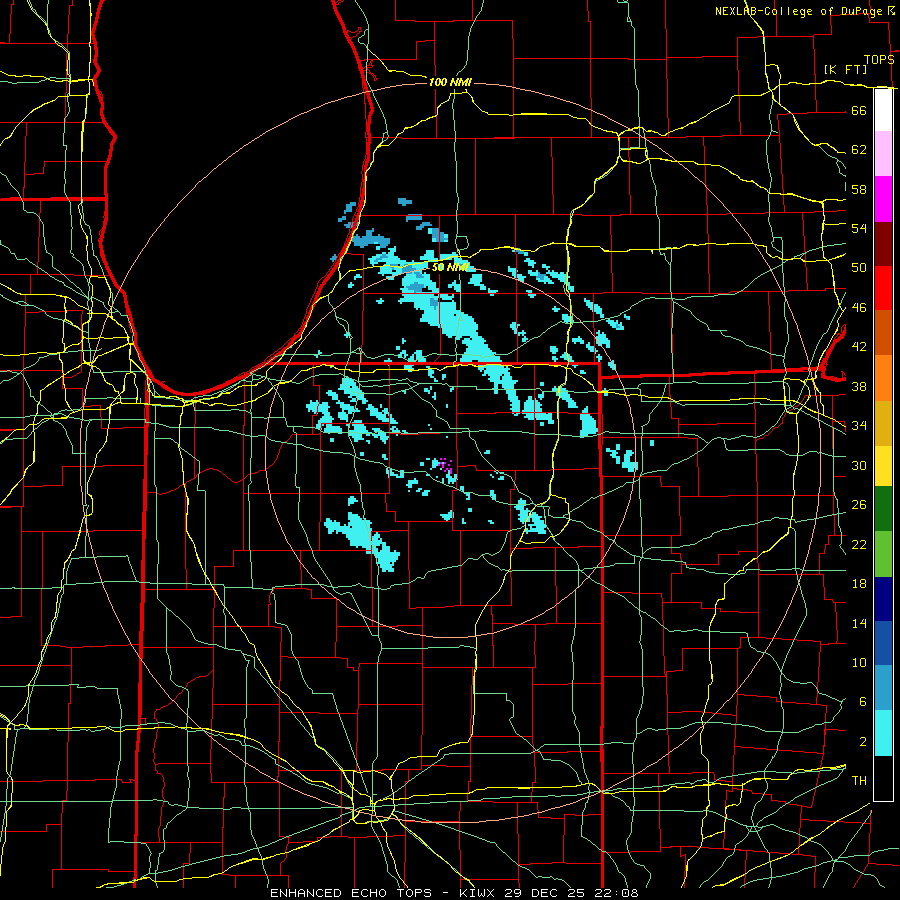
Task: Click the "TOPS" legend title
Action: point(879,59)
